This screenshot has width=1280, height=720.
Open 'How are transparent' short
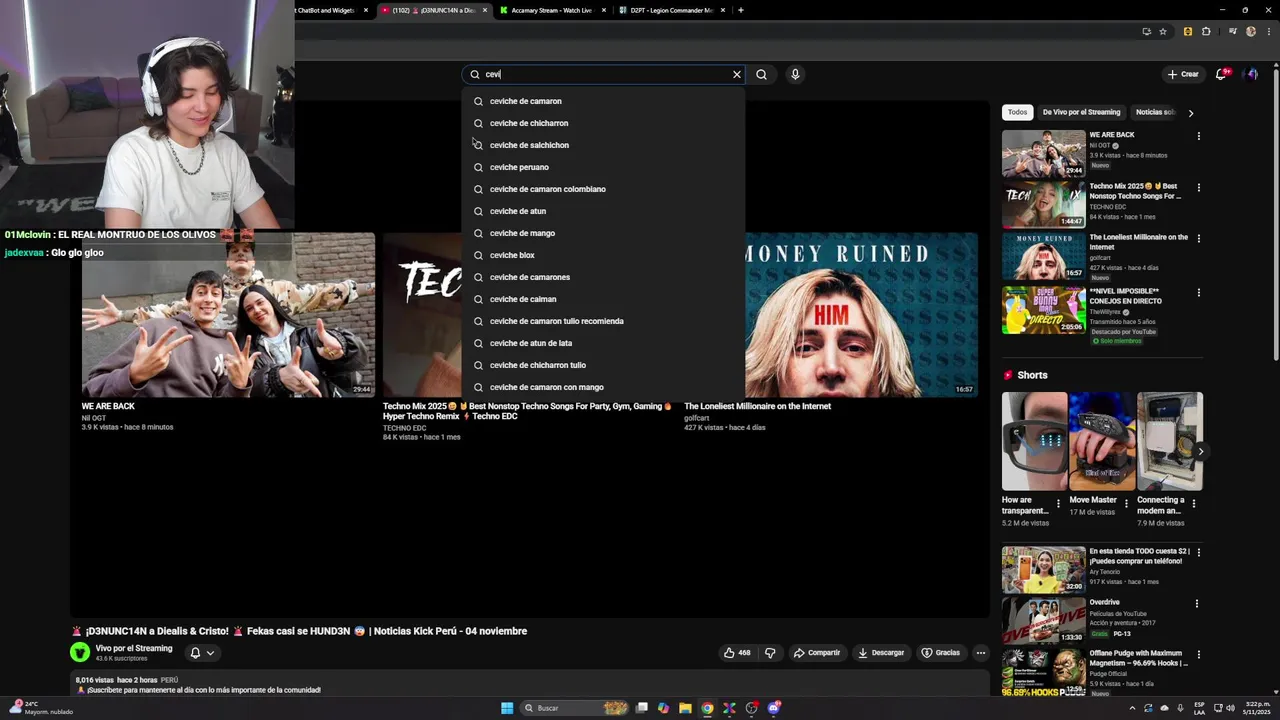tap(1034, 441)
